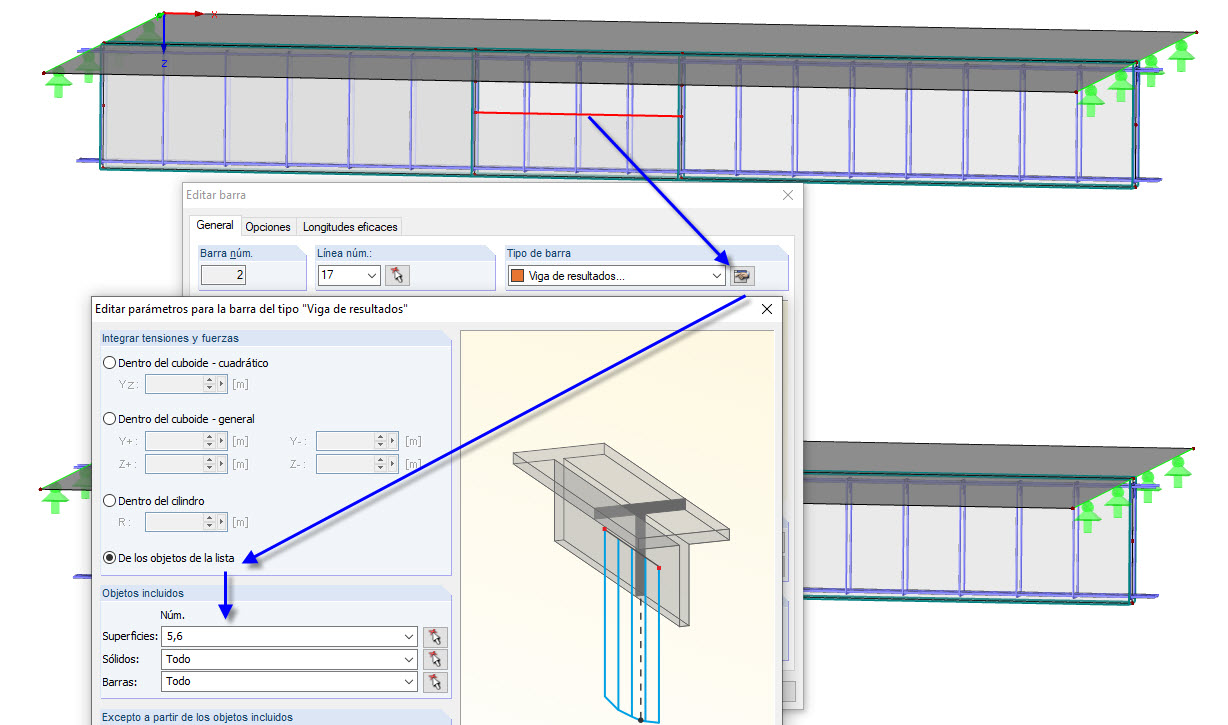Pick Sólidos graphically in the model
Screen dimensions: 1228x725
[435, 659]
